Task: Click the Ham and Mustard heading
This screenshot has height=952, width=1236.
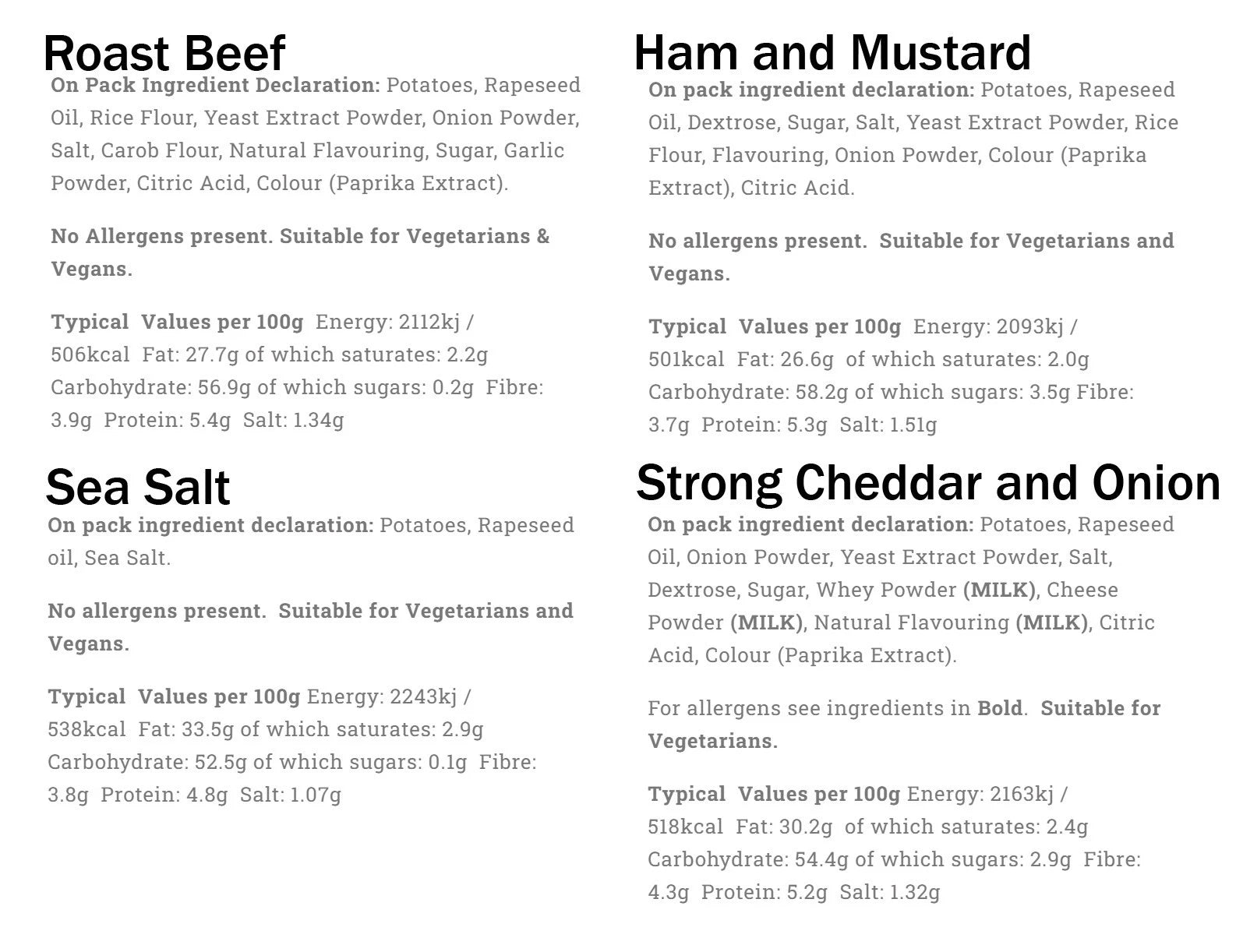Action: tap(833, 52)
